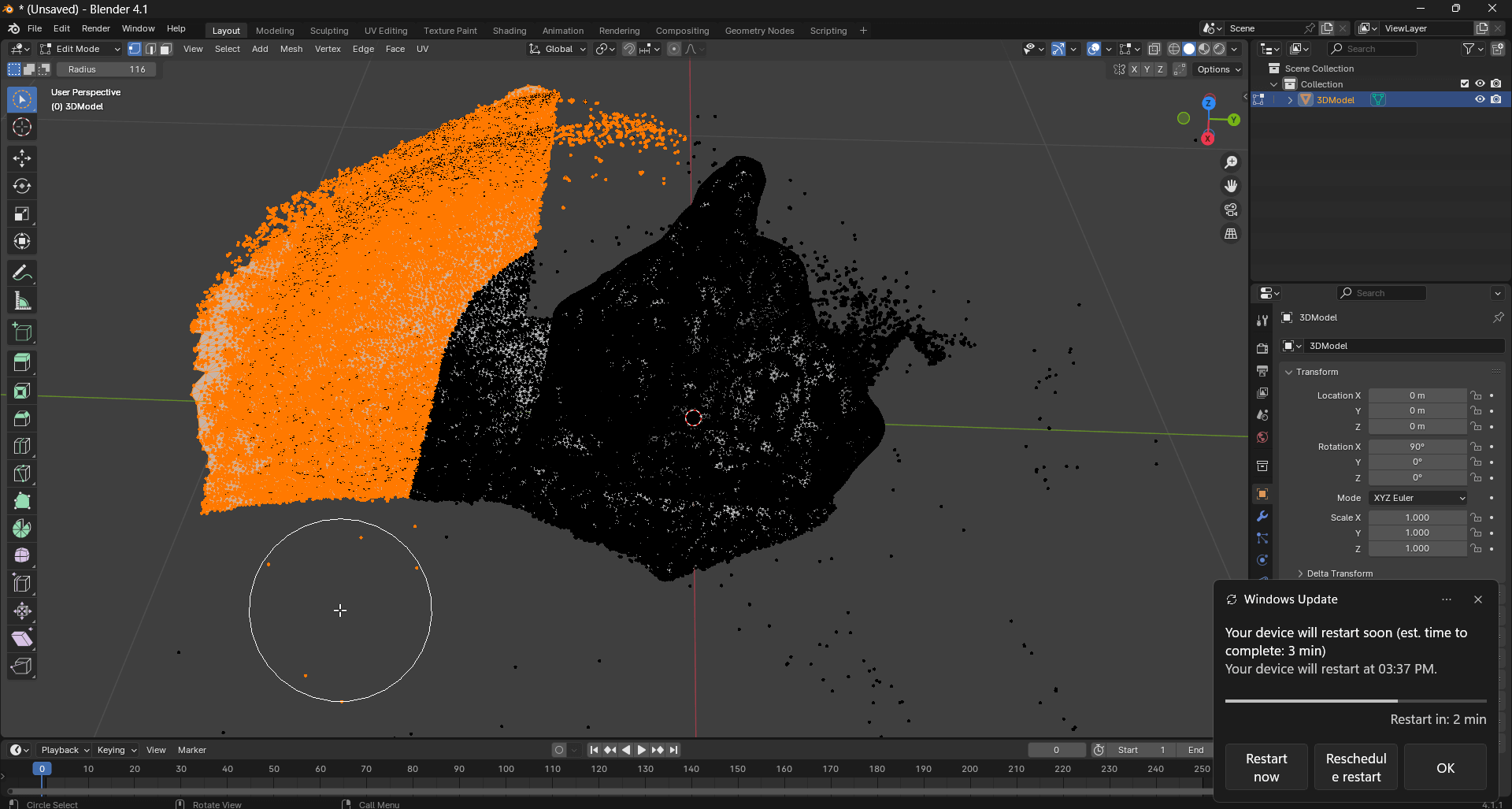Screen dimensions: 1512x809
Task: Open the Global orientation dropdown
Action: (558, 49)
